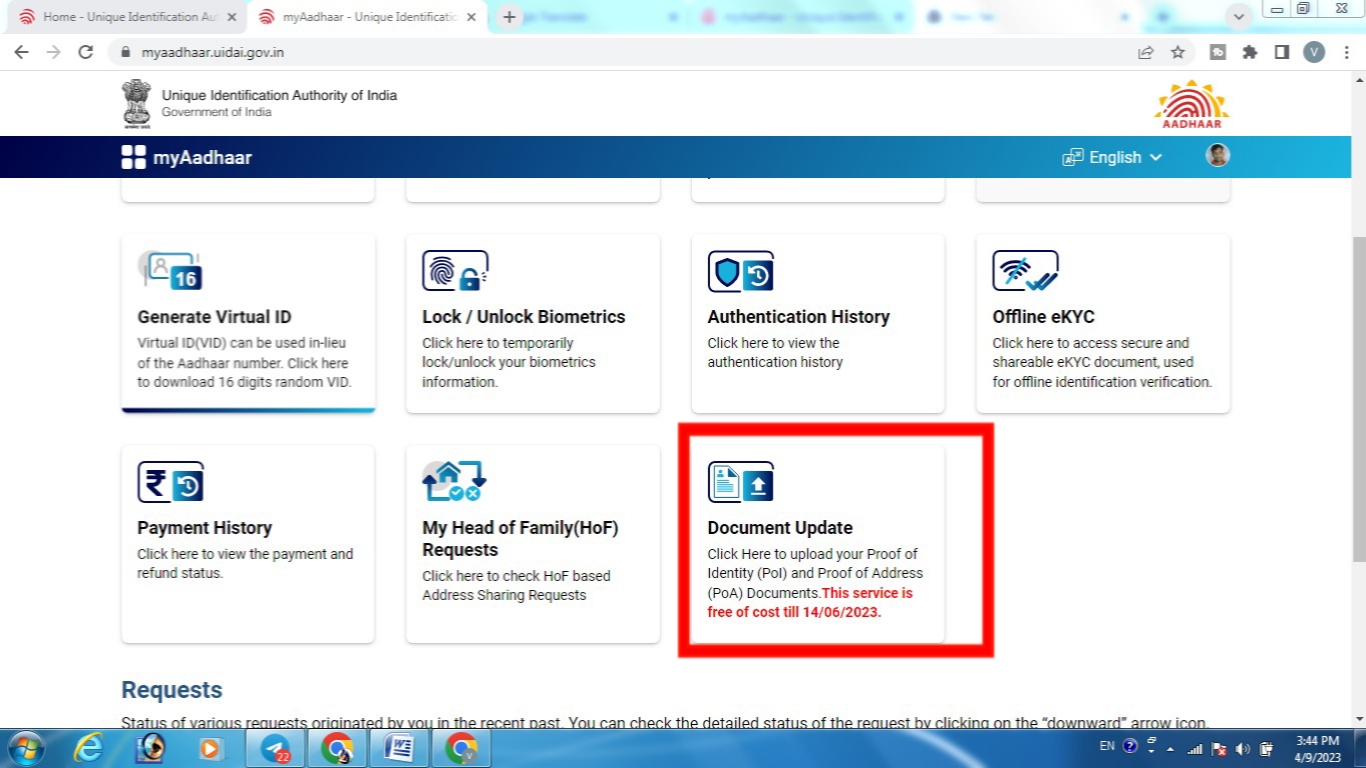
Task: Open the Chrome side panel icon
Action: 1282,52
